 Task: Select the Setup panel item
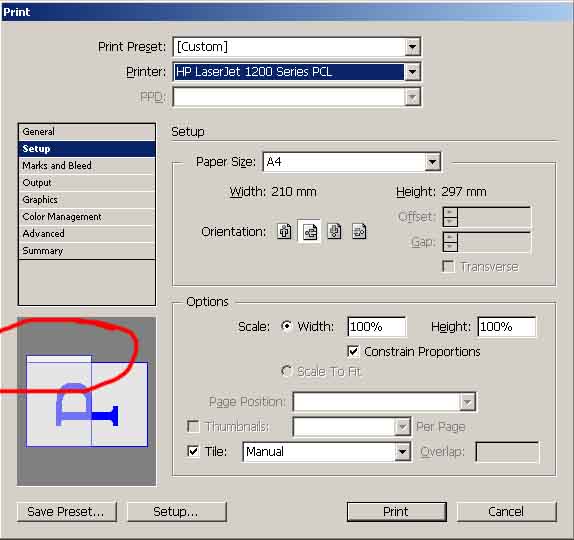point(87,149)
